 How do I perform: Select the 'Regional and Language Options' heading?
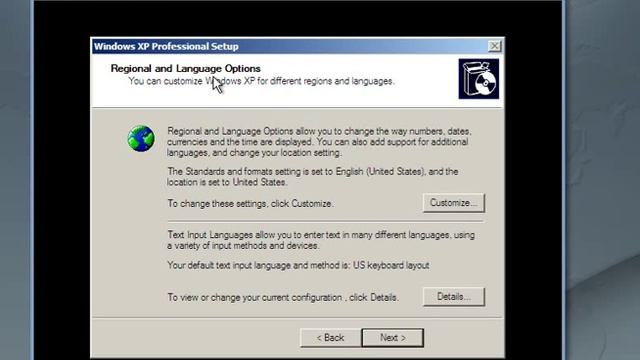(185, 68)
